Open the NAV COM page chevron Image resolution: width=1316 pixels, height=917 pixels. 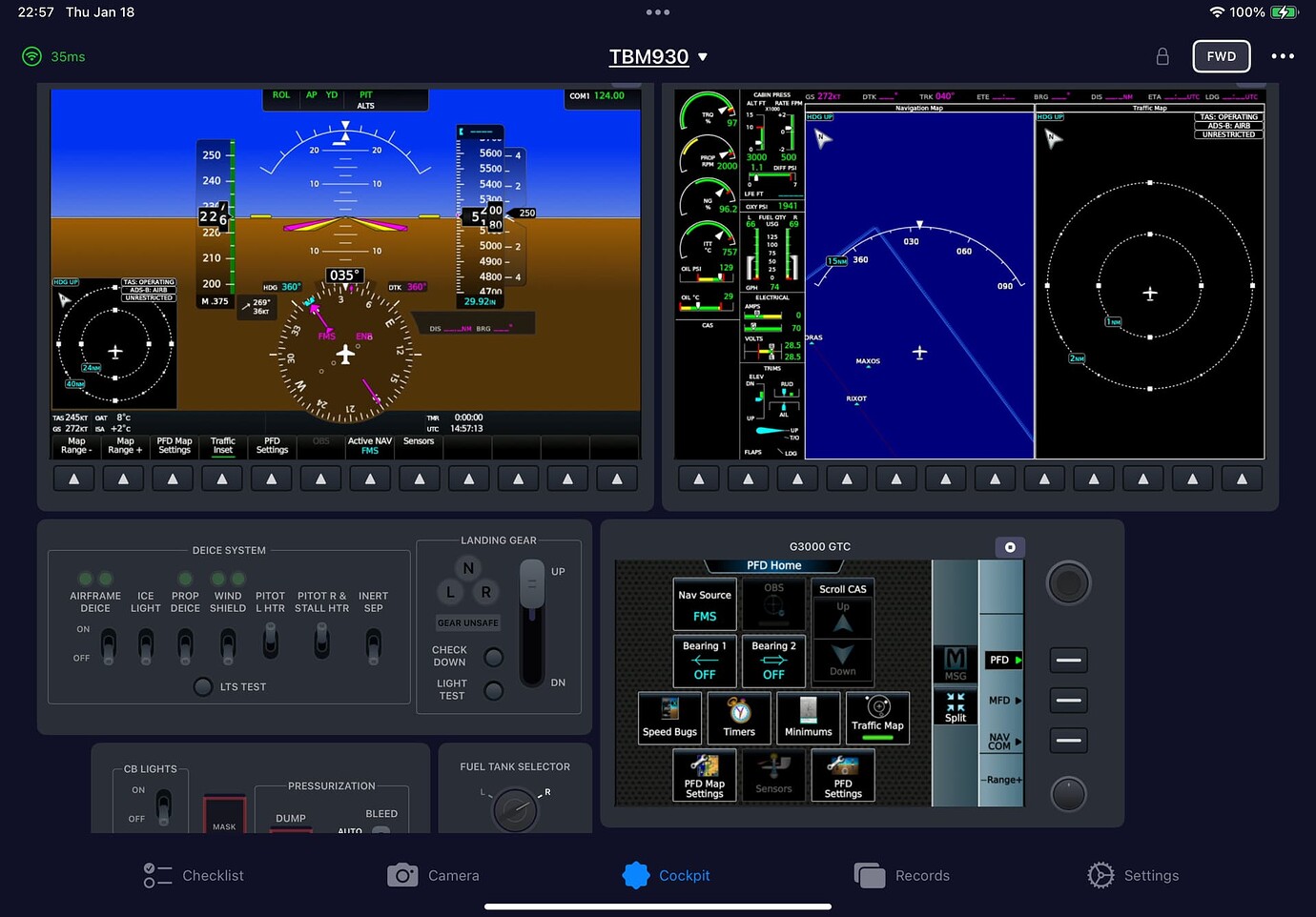click(x=1001, y=742)
